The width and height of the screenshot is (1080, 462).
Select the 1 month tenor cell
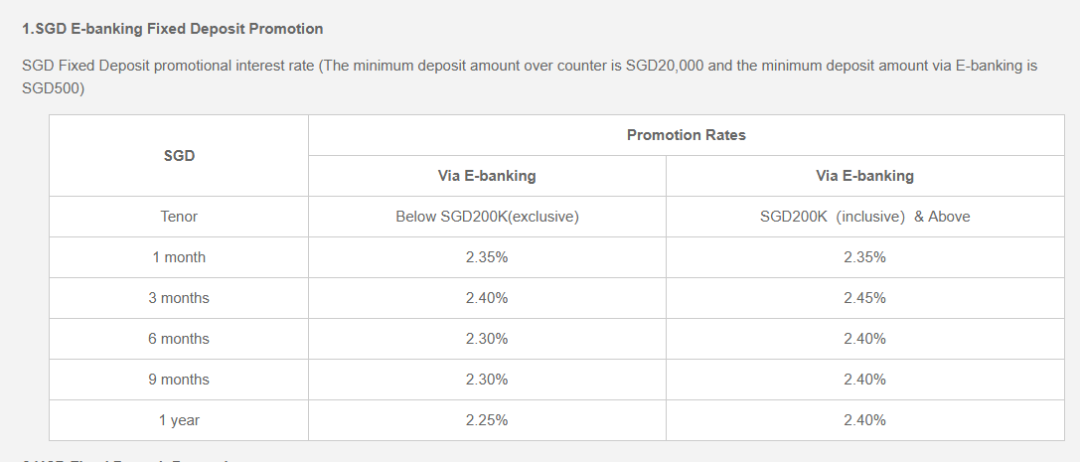tap(179, 258)
